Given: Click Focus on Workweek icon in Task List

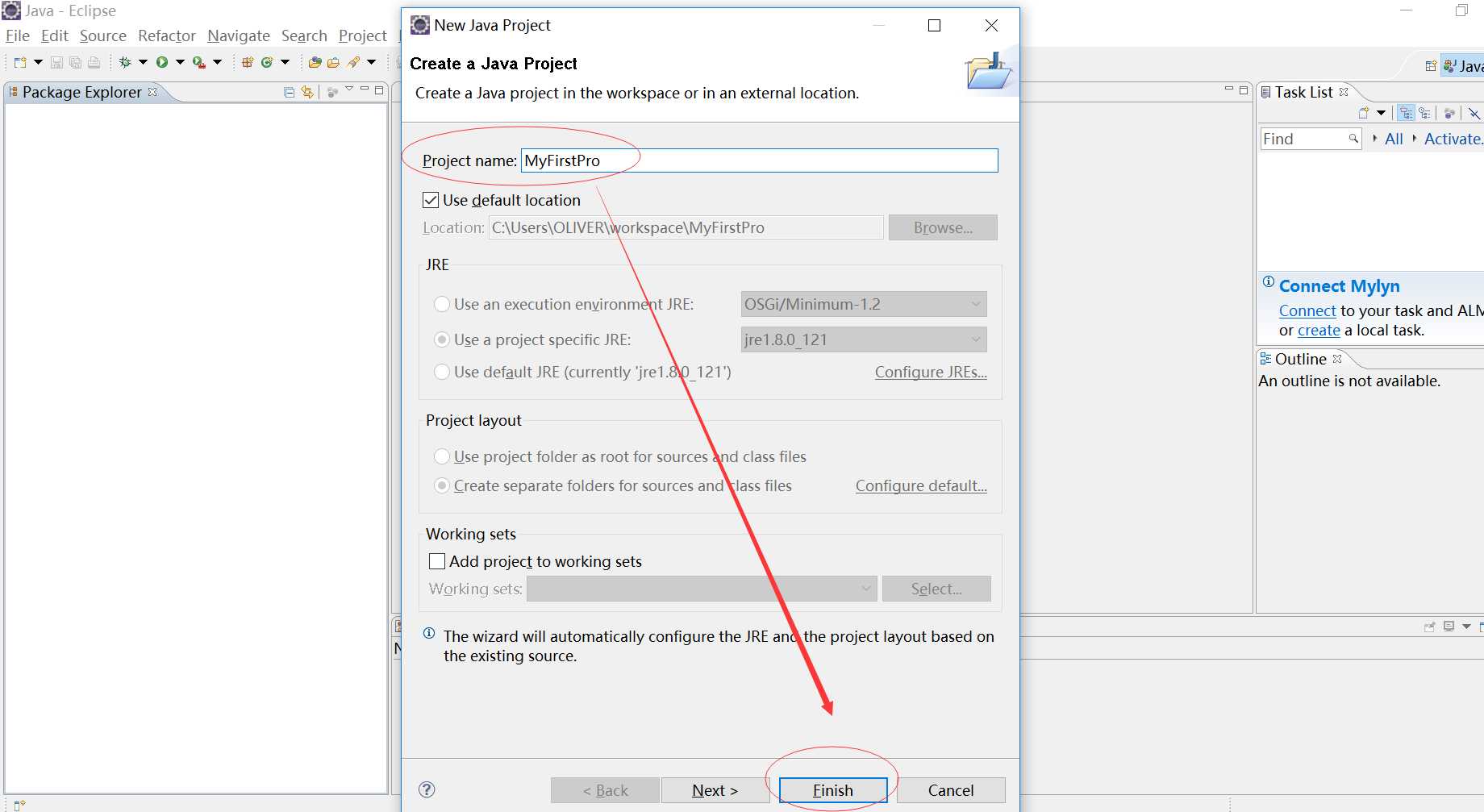Looking at the screenshot, I should pyautogui.click(x=1449, y=113).
